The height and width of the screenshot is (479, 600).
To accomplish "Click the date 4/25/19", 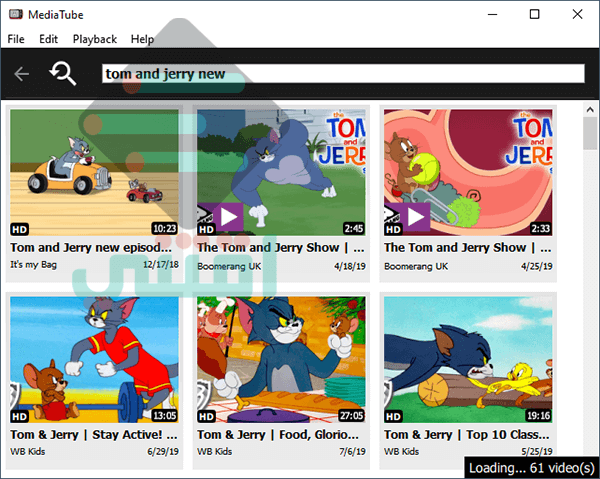I will [536, 266].
